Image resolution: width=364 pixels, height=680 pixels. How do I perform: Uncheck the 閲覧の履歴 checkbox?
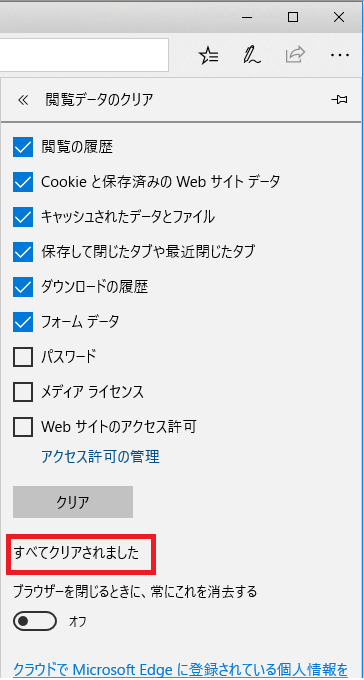pyautogui.click(x=23, y=147)
